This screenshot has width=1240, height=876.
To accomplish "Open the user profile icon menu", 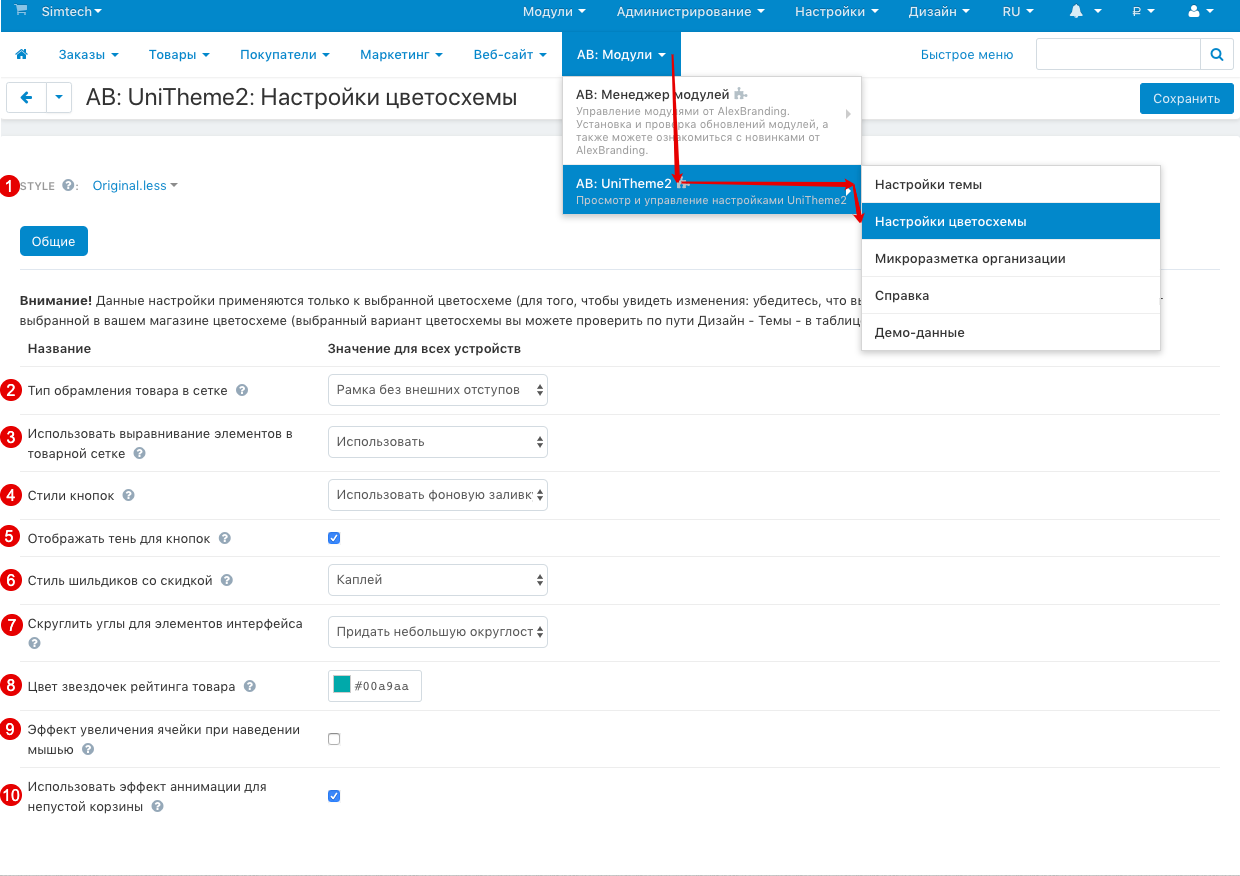I will (1193, 12).
